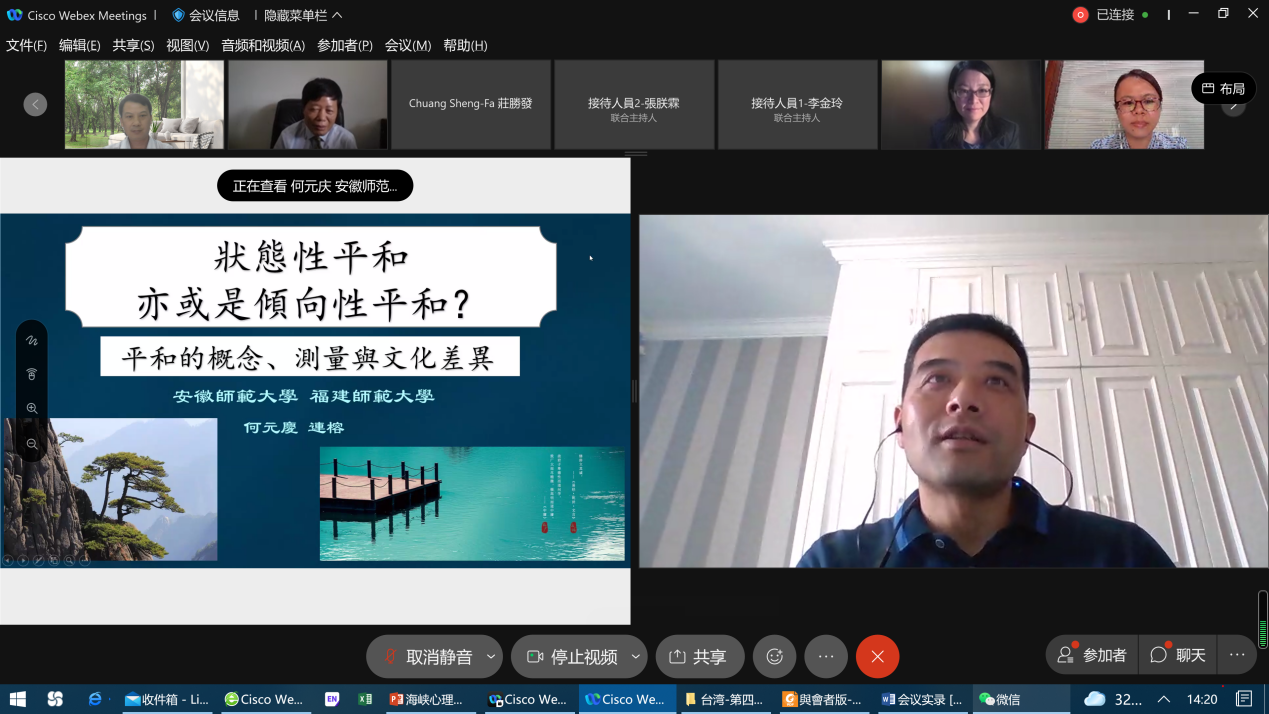Open more options in meeting controls
The image size is (1269, 714).
(x=826, y=657)
